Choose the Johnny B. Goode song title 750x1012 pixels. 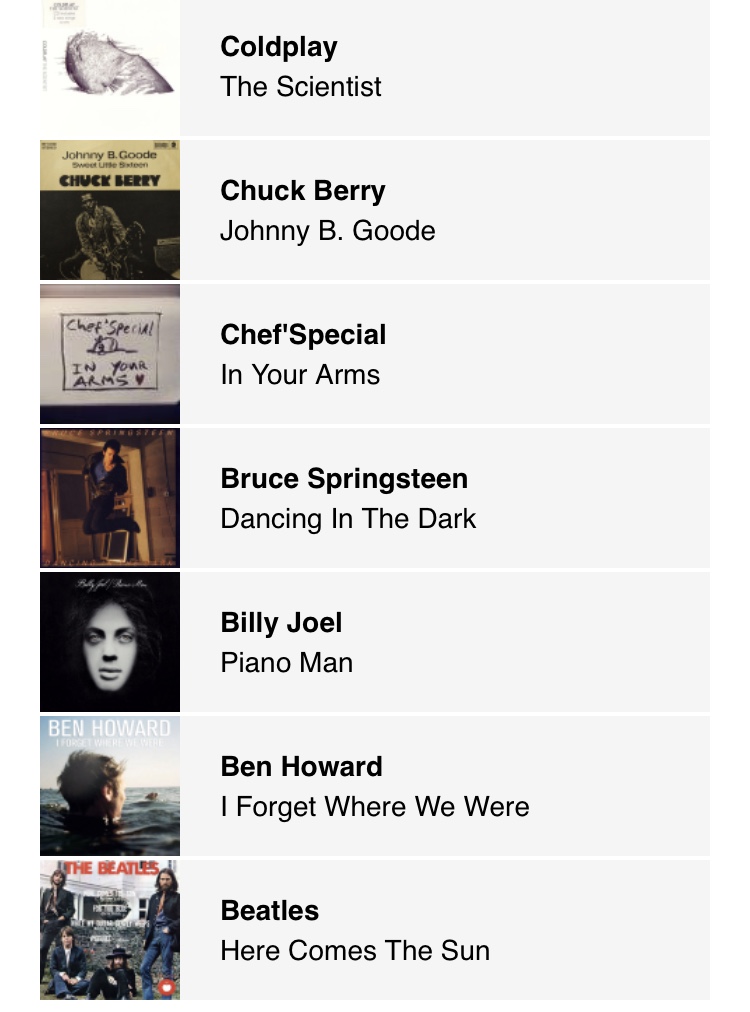[328, 231]
